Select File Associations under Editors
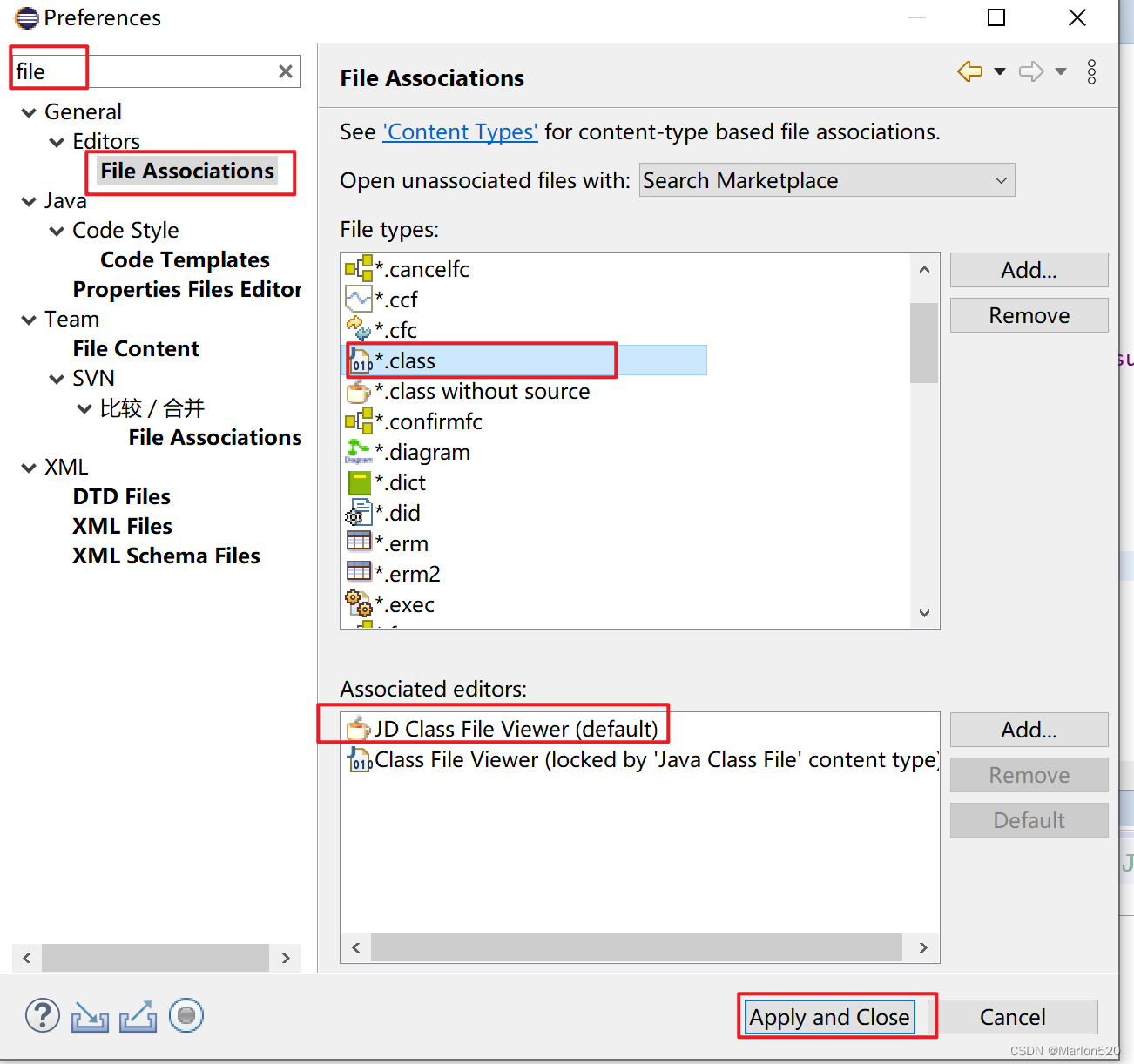1134x1064 pixels. (187, 171)
